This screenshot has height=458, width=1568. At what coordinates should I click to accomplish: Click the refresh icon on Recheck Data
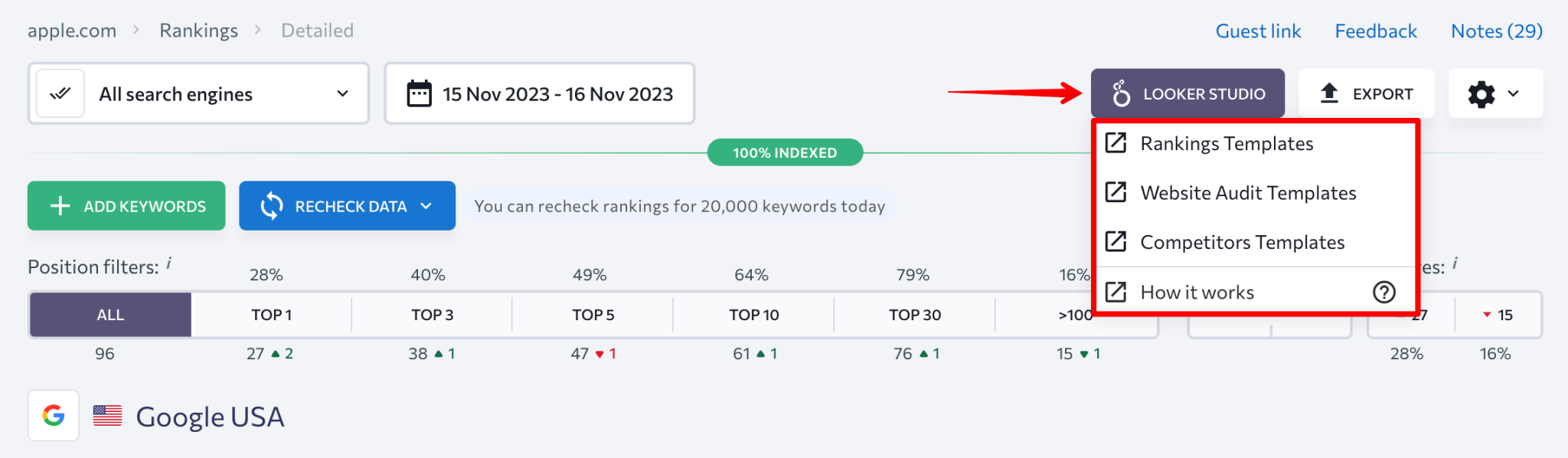pos(271,205)
